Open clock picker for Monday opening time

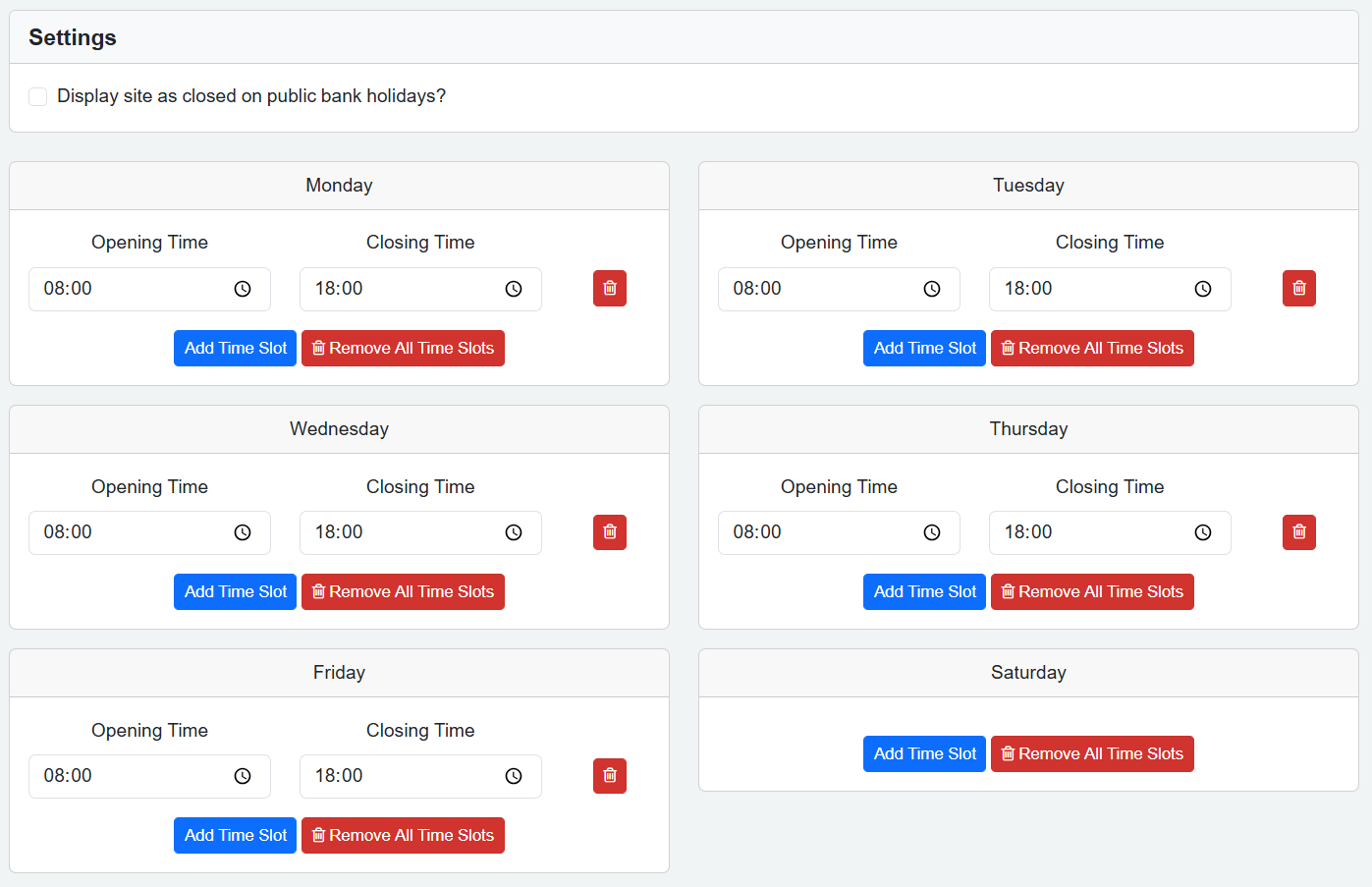[x=243, y=289]
